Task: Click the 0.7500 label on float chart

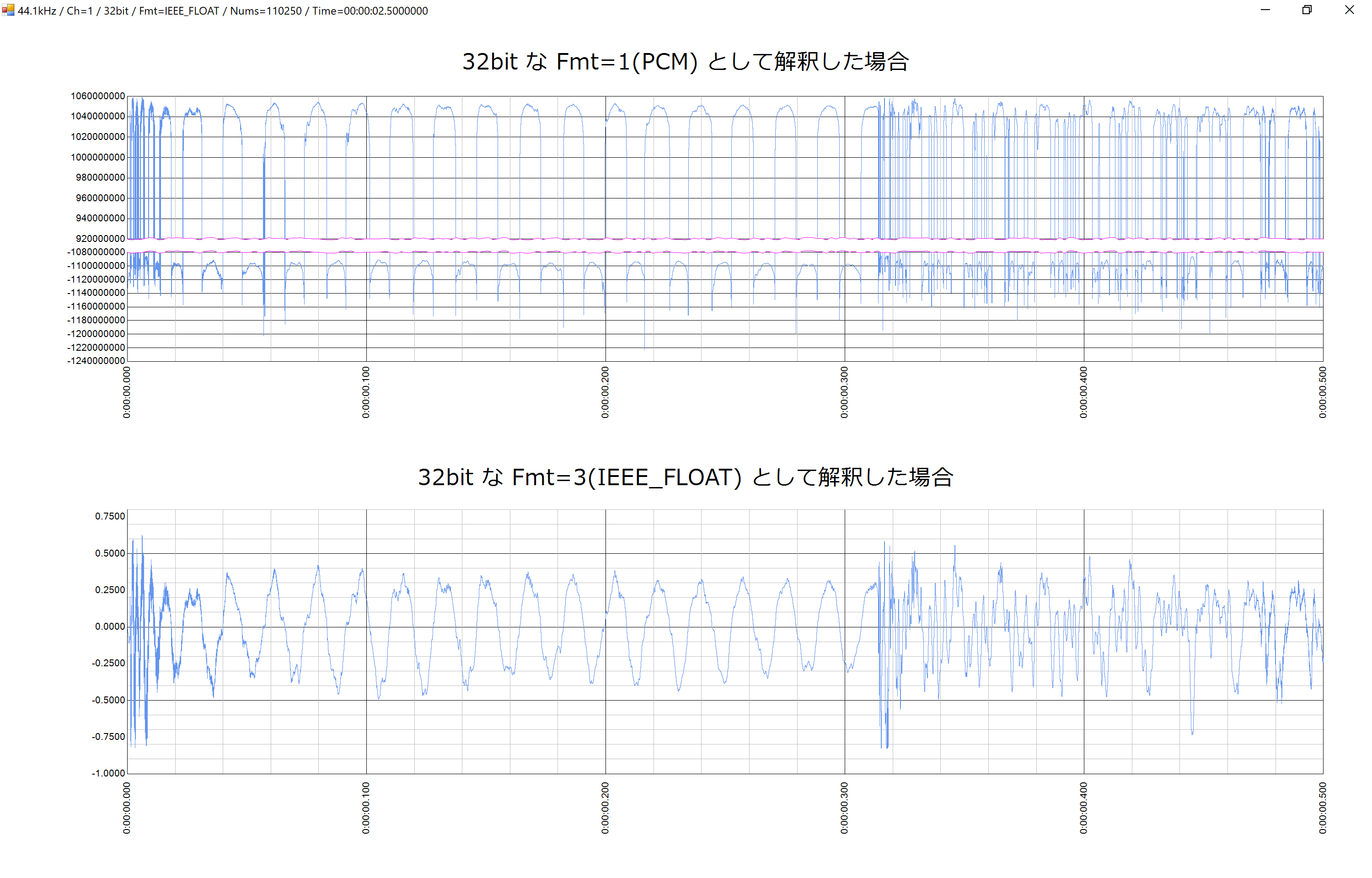Action: [110, 517]
